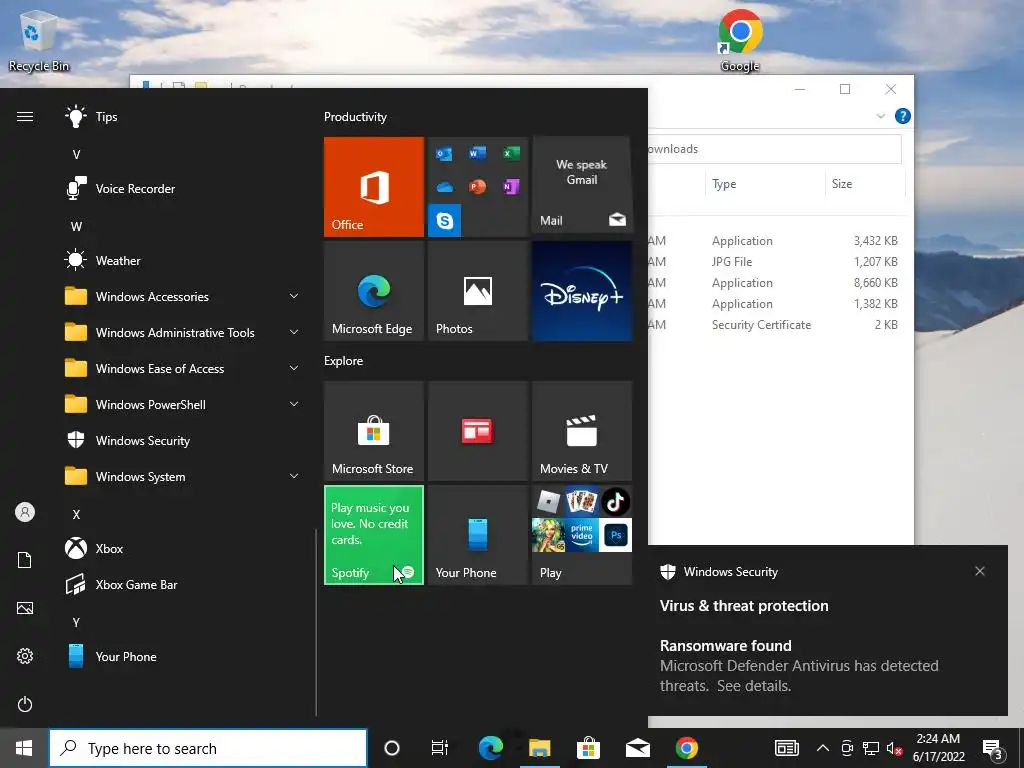This screenshot has height=768, width=1024.
Task: Open Chrome from the taskbar
Action: [686, 748]
